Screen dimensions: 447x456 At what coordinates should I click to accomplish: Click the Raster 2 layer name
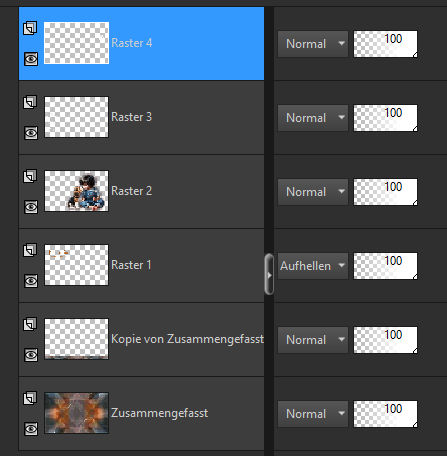(132, 191)
